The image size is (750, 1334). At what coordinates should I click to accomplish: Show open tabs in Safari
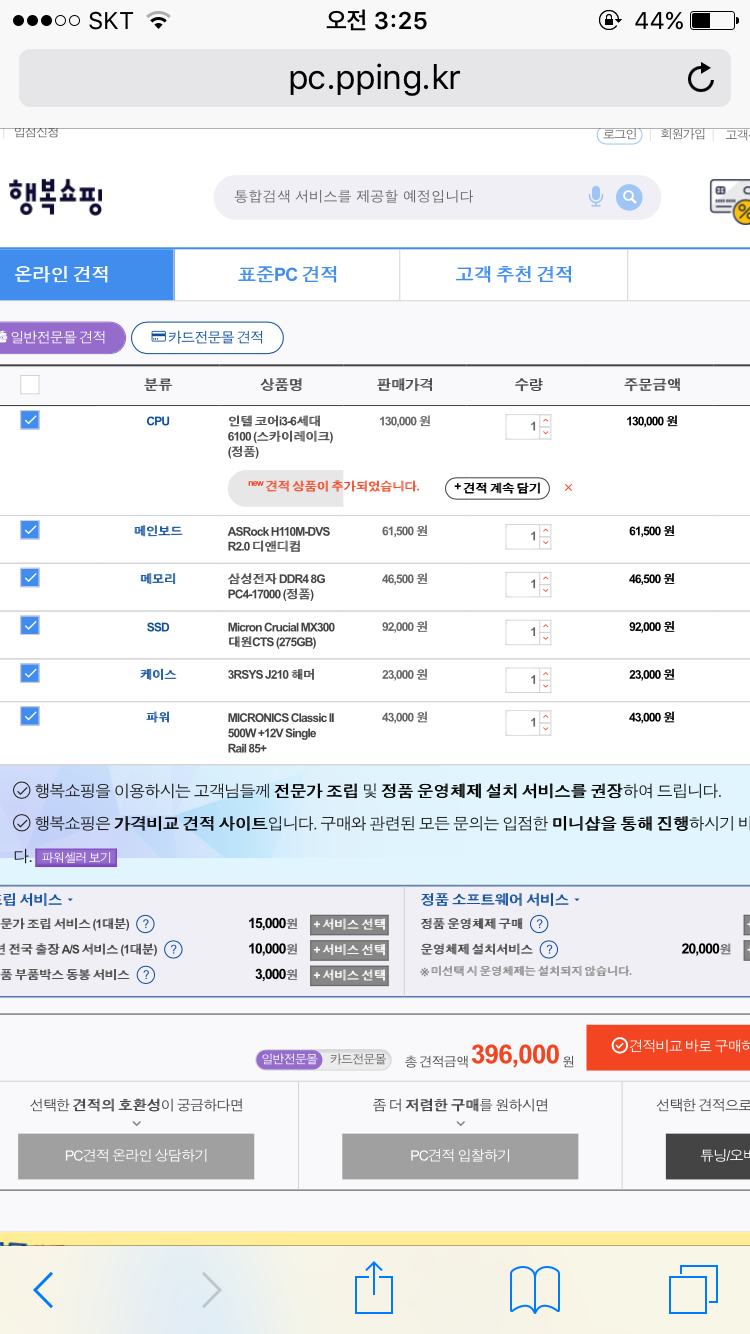tap(693, 1289)
